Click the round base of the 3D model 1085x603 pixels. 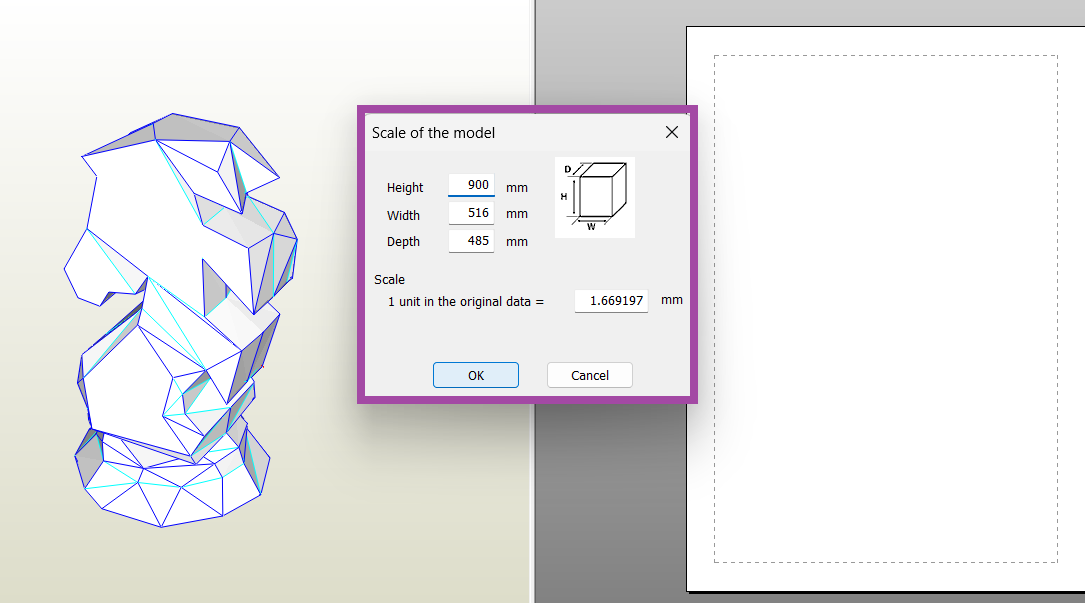(170, 485)
